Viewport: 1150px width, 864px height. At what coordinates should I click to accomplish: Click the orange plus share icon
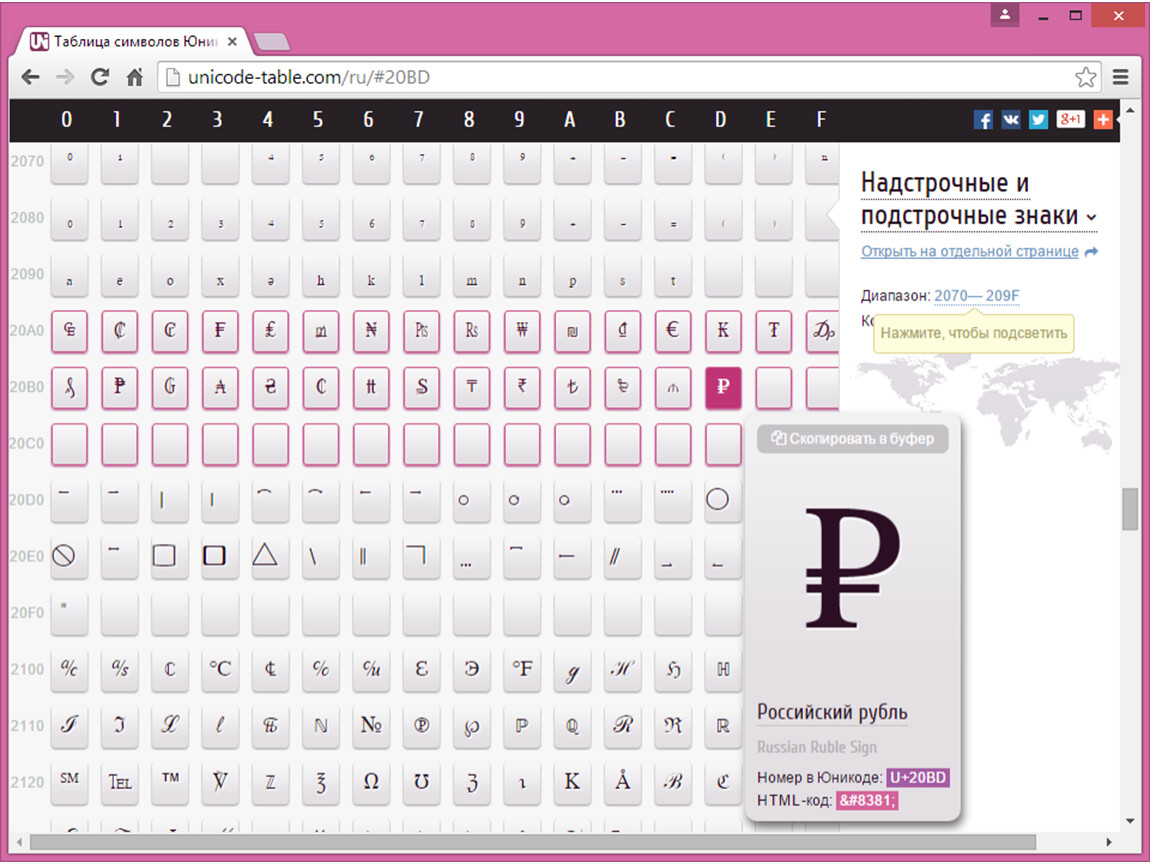coord(1102,120)
